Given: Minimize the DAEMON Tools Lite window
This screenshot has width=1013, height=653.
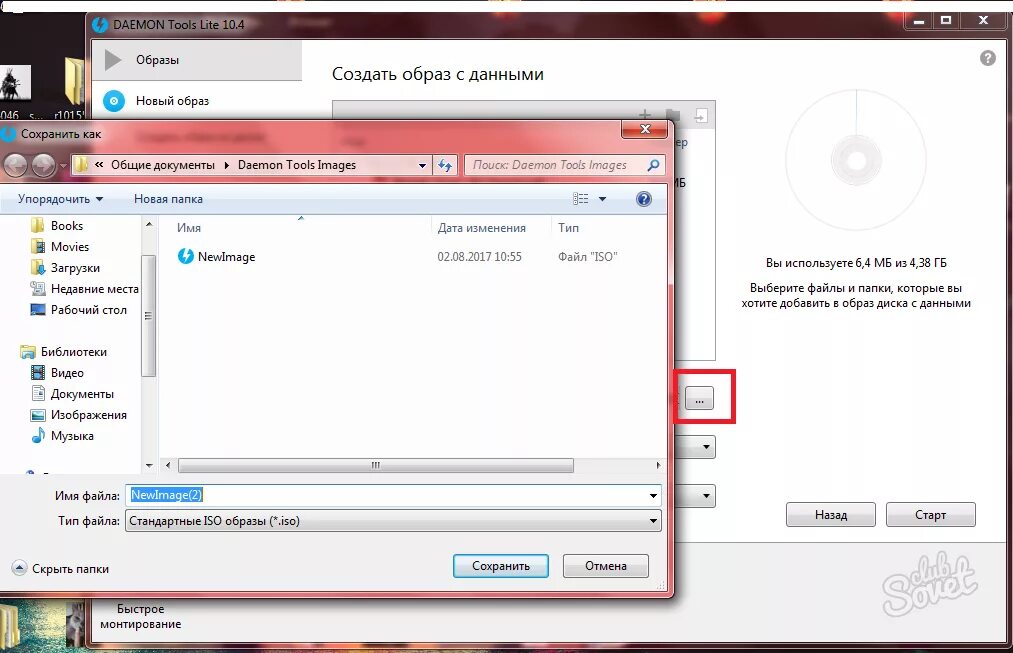Looking at the screenshot, I should tap(919, 21).
